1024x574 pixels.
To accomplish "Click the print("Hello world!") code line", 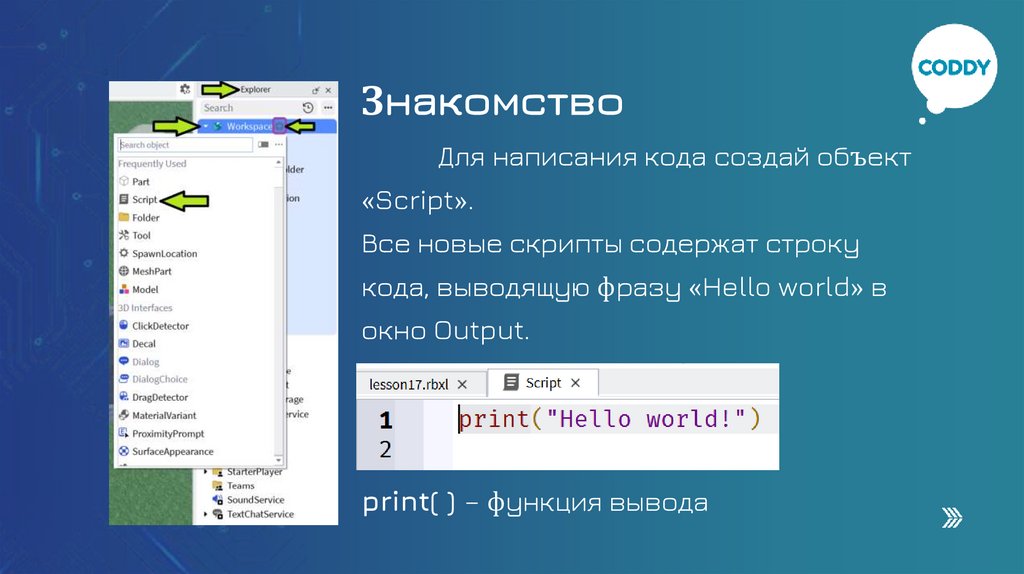I will pos(609,419).
